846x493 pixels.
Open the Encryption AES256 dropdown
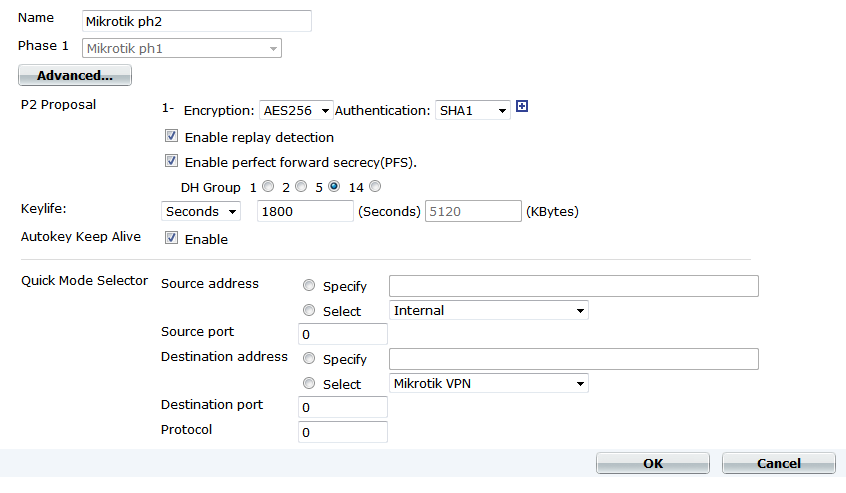pyautogui.click(x=296, y=111)
